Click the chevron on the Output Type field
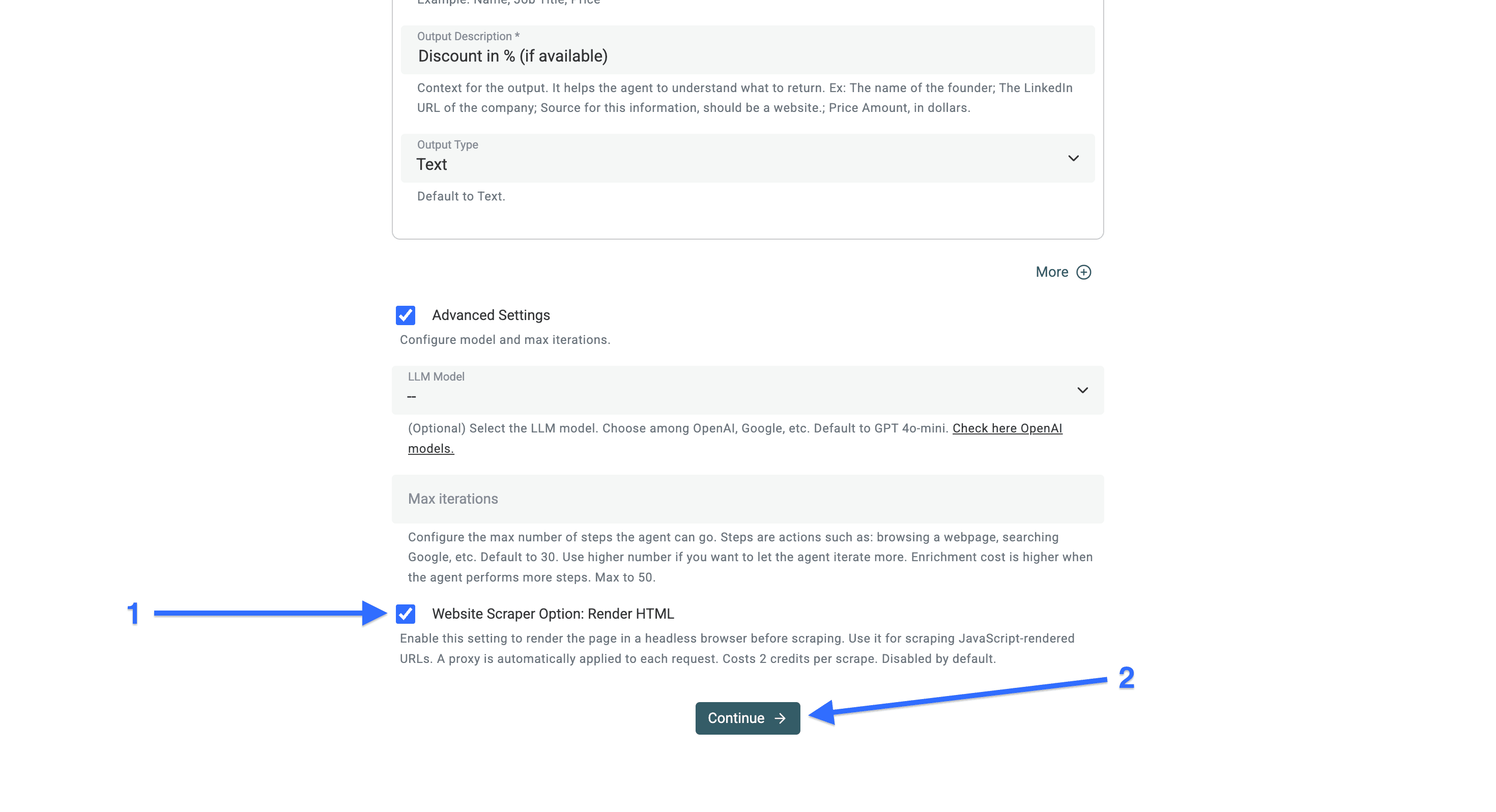Screen dimensions: 1496x812 pos(1073,158)
